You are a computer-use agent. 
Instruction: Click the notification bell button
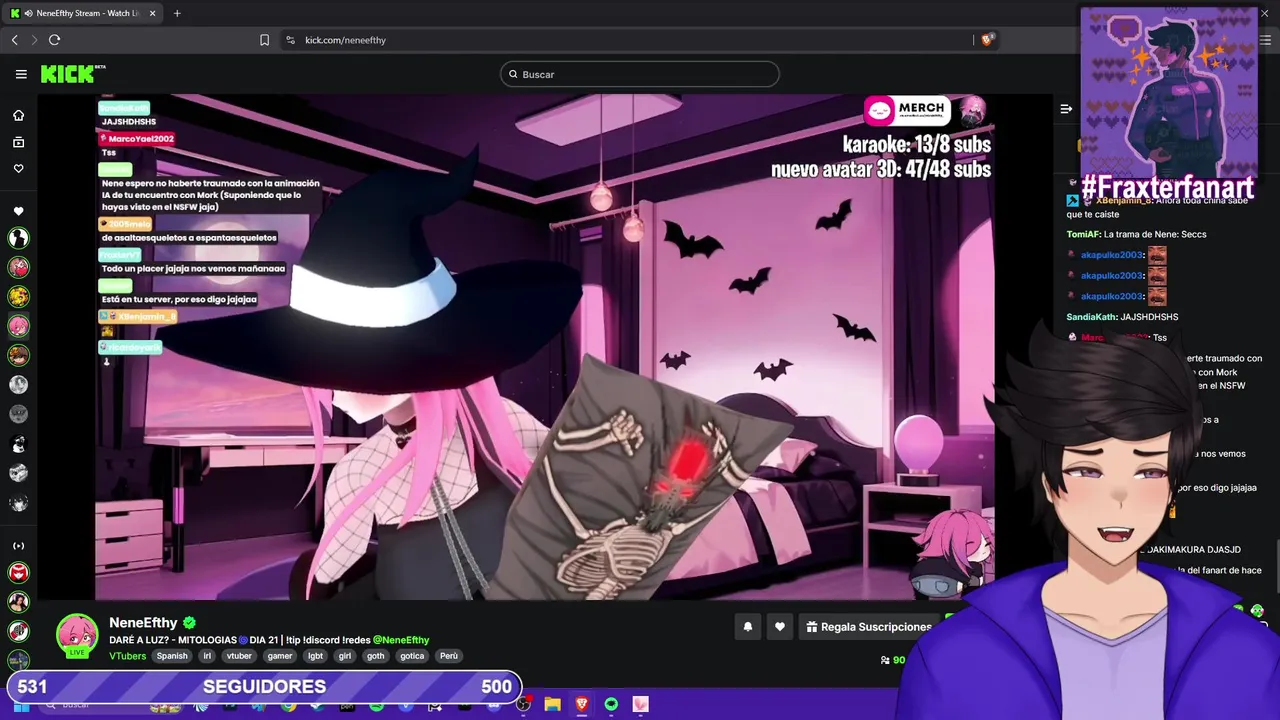pos(747,627)
